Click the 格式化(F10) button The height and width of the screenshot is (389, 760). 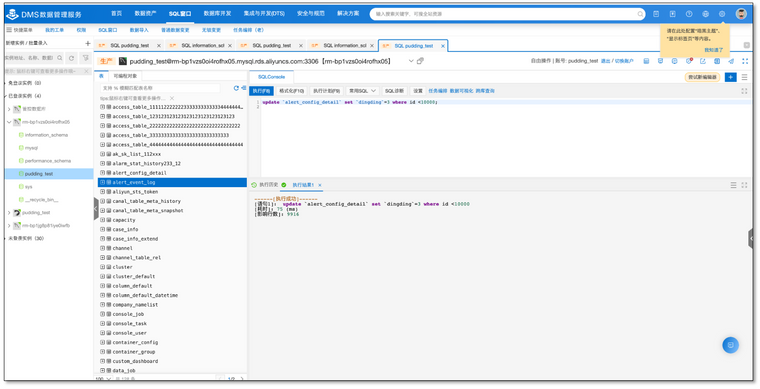pos(292,91)
